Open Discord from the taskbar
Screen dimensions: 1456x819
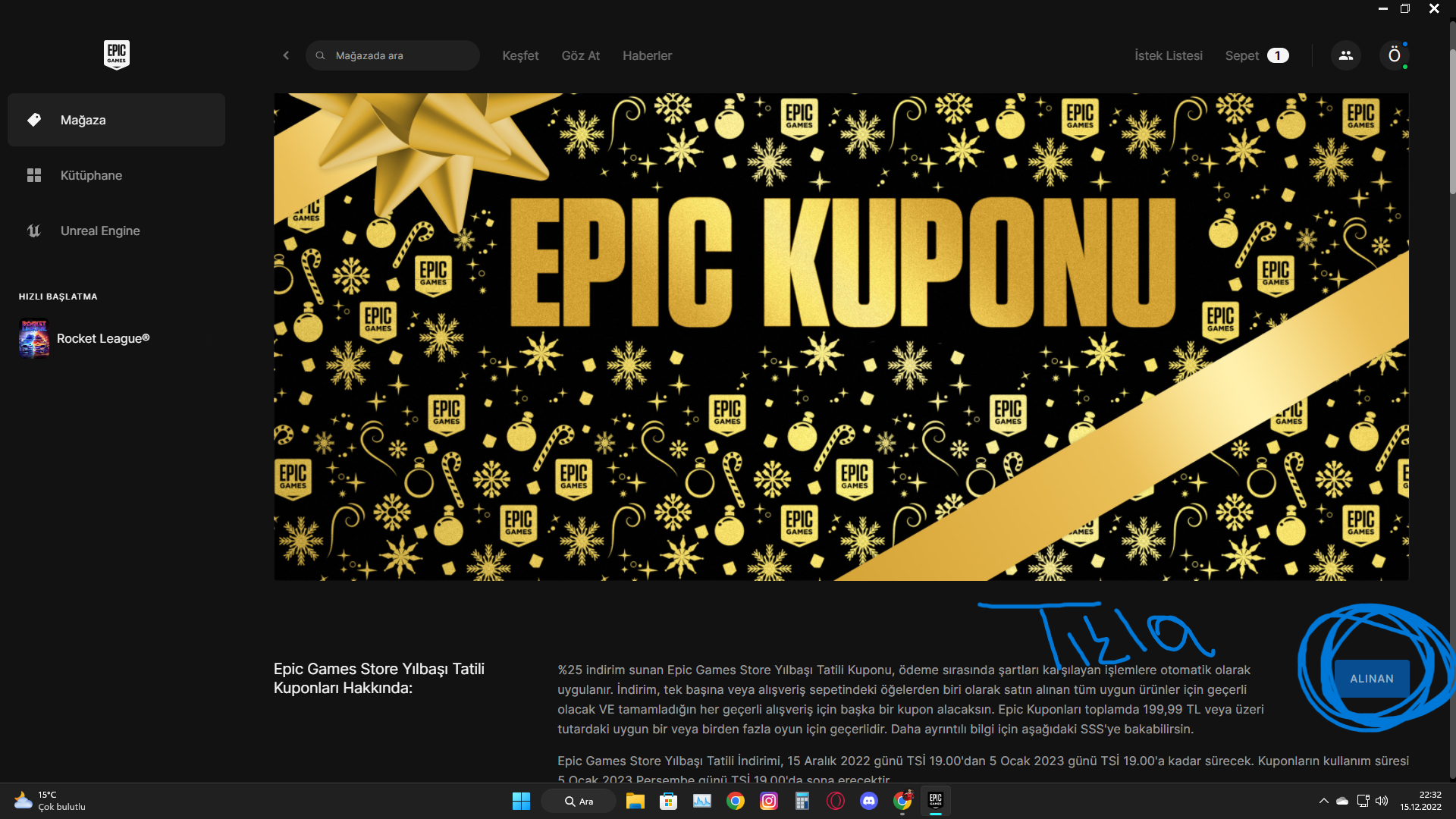click(868, 801)
